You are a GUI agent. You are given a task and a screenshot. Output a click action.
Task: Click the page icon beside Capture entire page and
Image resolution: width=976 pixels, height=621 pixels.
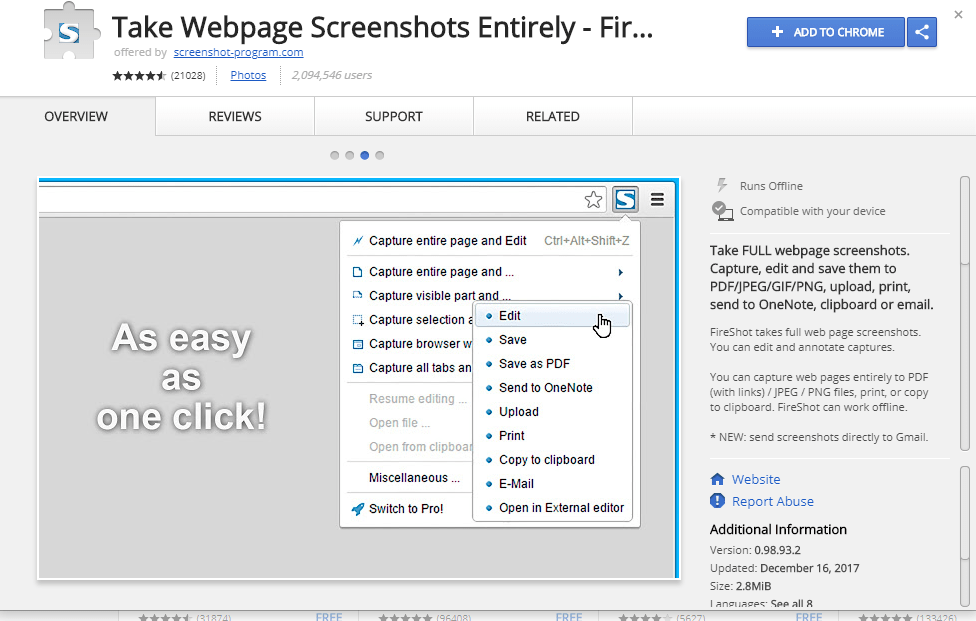[357, 272]
